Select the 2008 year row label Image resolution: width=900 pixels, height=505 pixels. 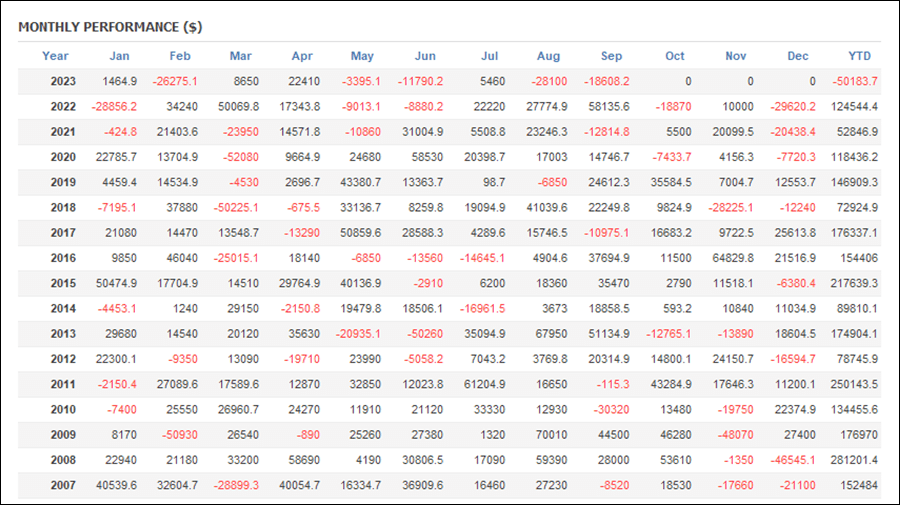63,460
